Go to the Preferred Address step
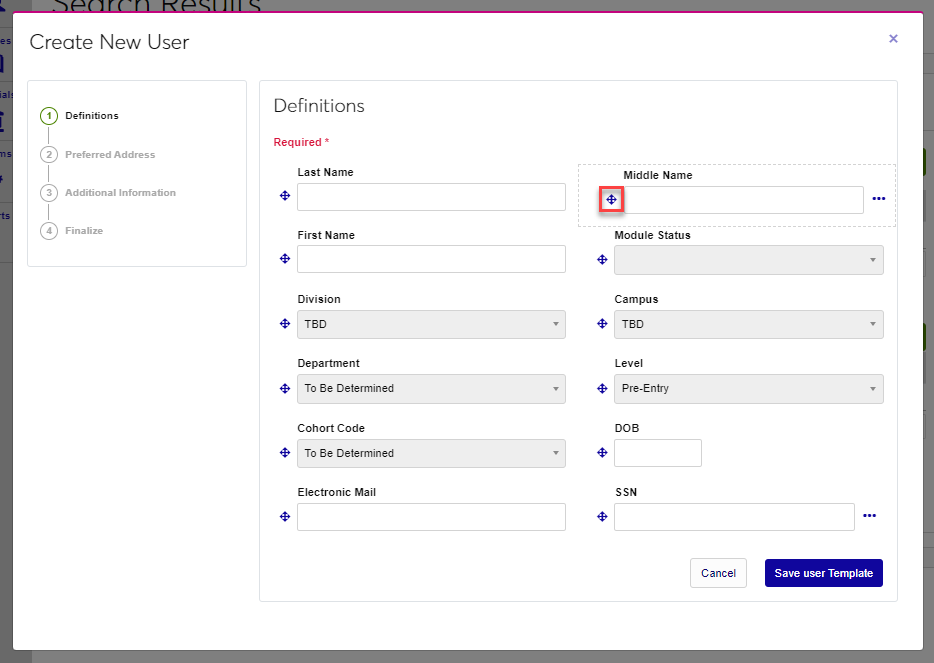Screen dimensions: 934x663 pos(110,155)
